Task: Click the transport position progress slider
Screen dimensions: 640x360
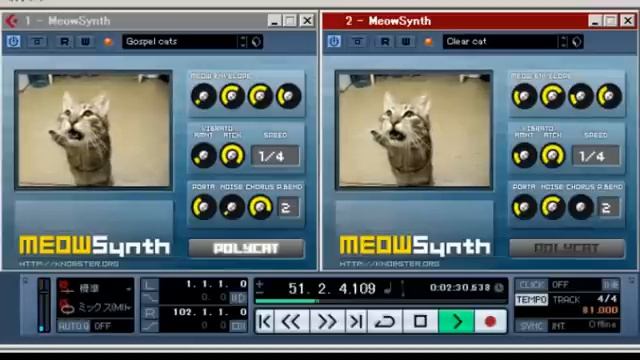Action: coord(380,301)
